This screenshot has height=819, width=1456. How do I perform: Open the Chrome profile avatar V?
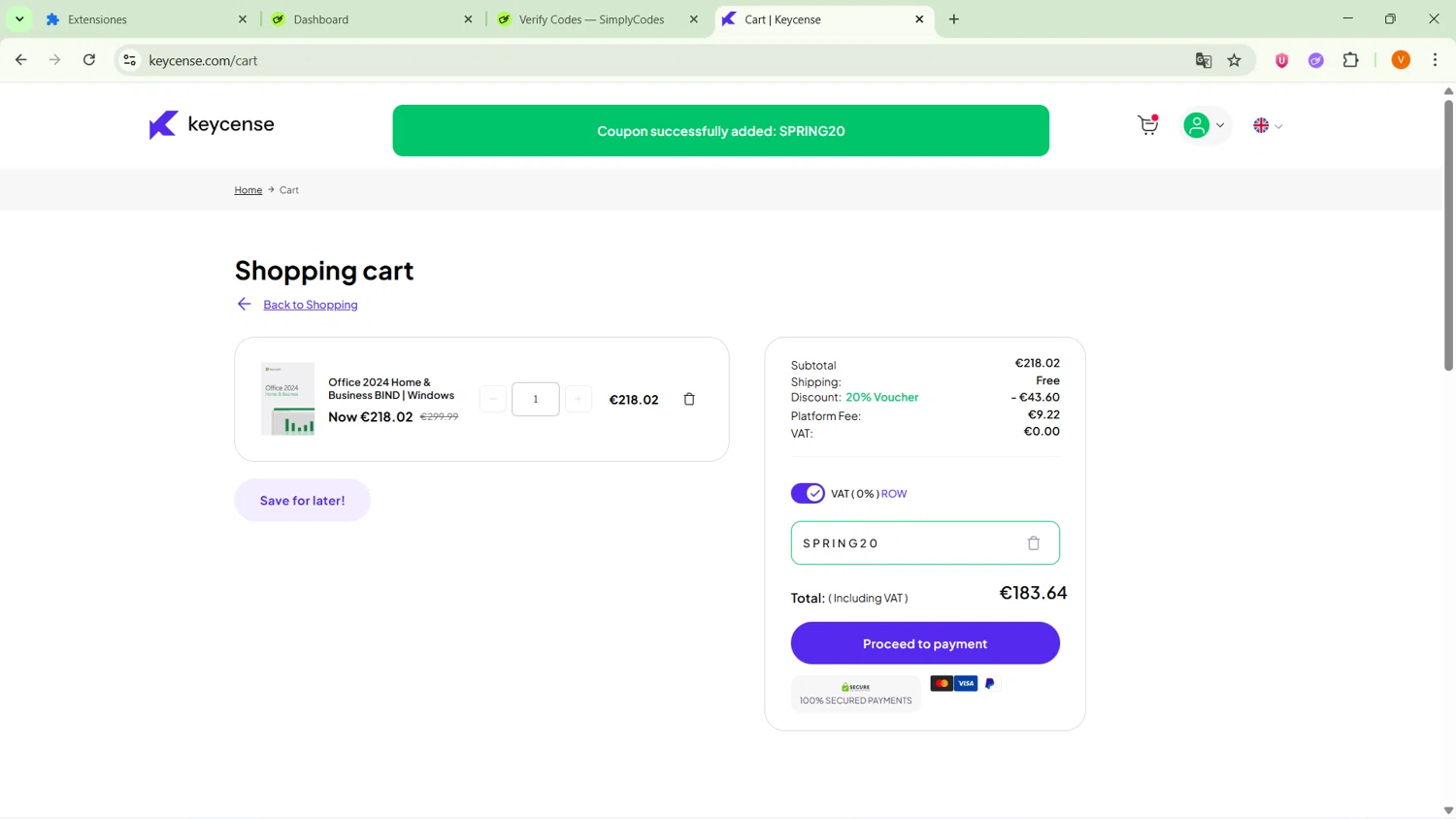[x=1401, y=60]
